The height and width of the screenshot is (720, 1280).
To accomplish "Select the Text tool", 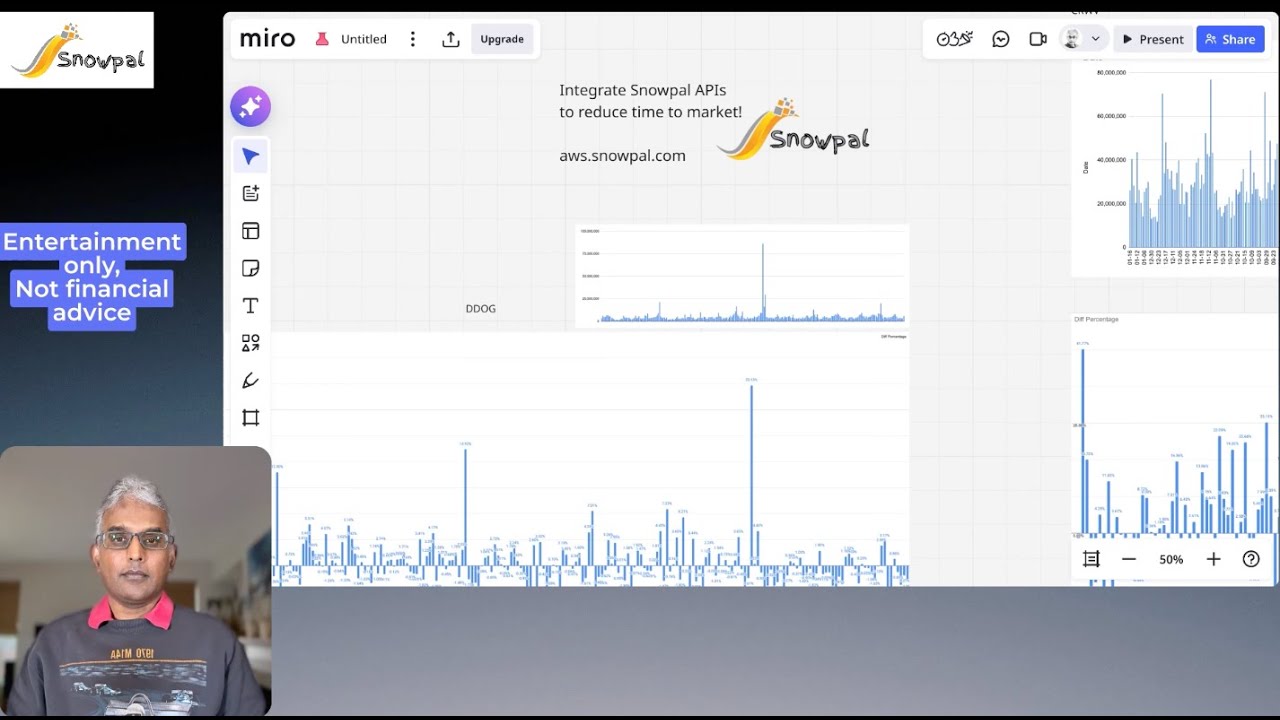I will tap(250, 306).
